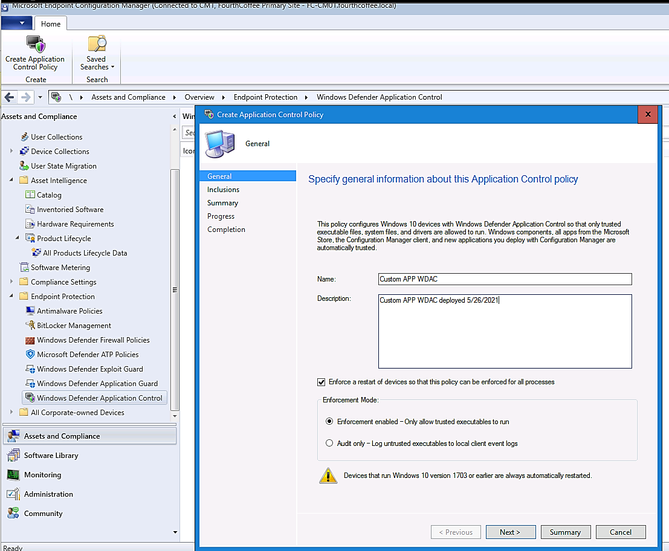Select Audit only radio option
The width and height of the screenshot is (669, 551).
[329, 443]
